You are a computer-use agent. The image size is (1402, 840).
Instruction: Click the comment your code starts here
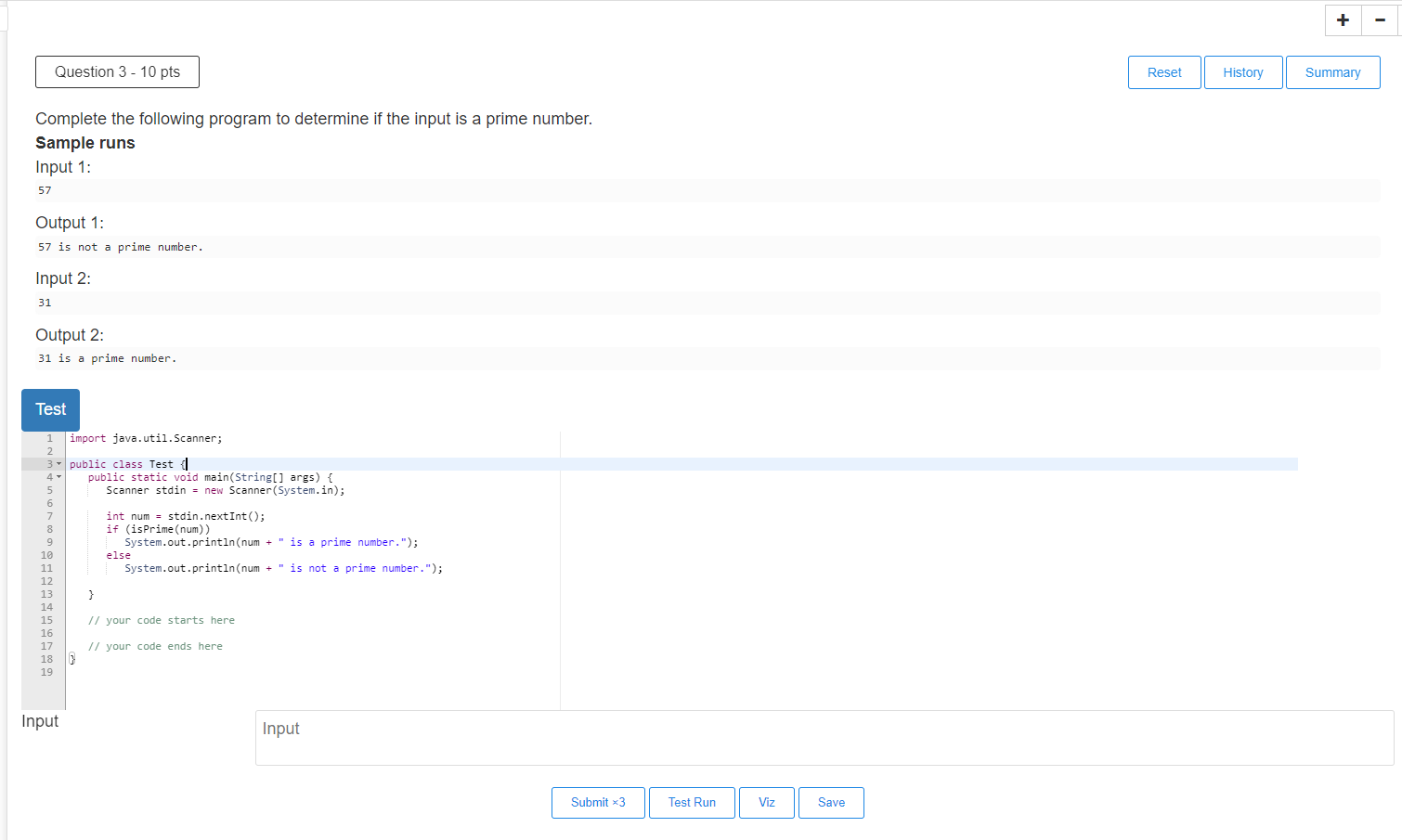click(x=162, y=619)
